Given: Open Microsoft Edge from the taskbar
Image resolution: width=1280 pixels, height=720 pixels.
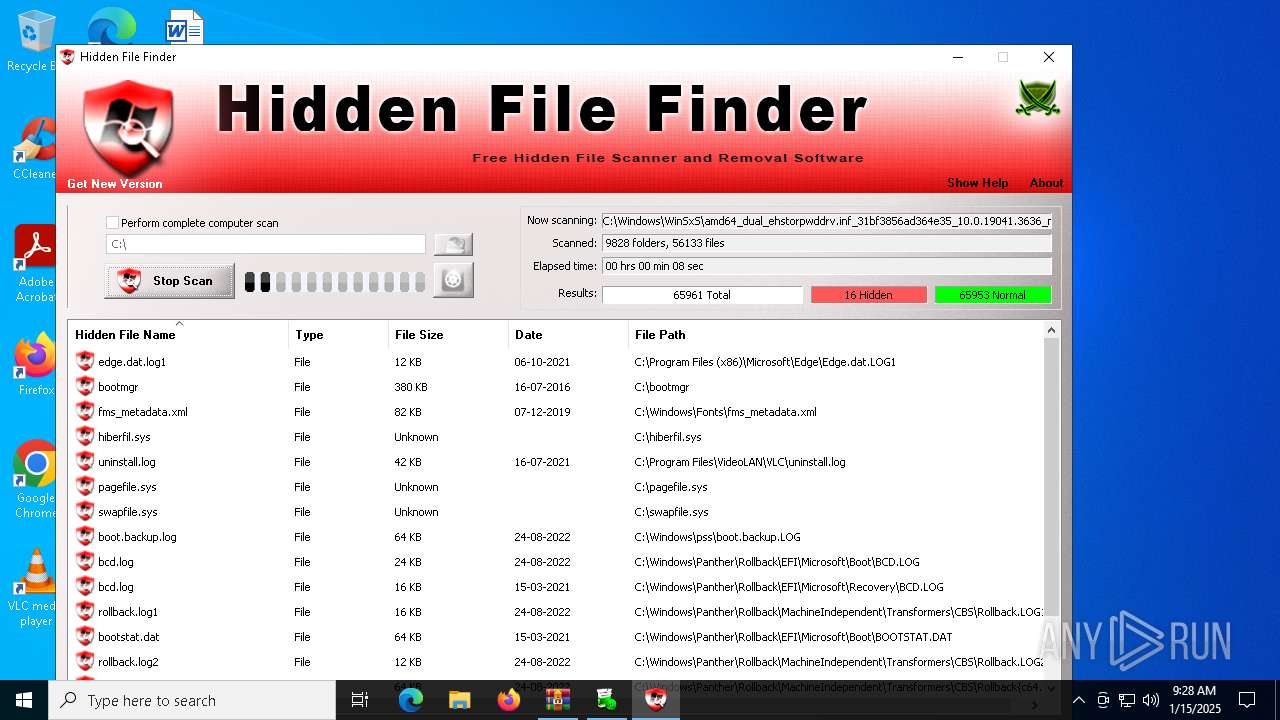Looking at the screenshot, I should 411,700.
